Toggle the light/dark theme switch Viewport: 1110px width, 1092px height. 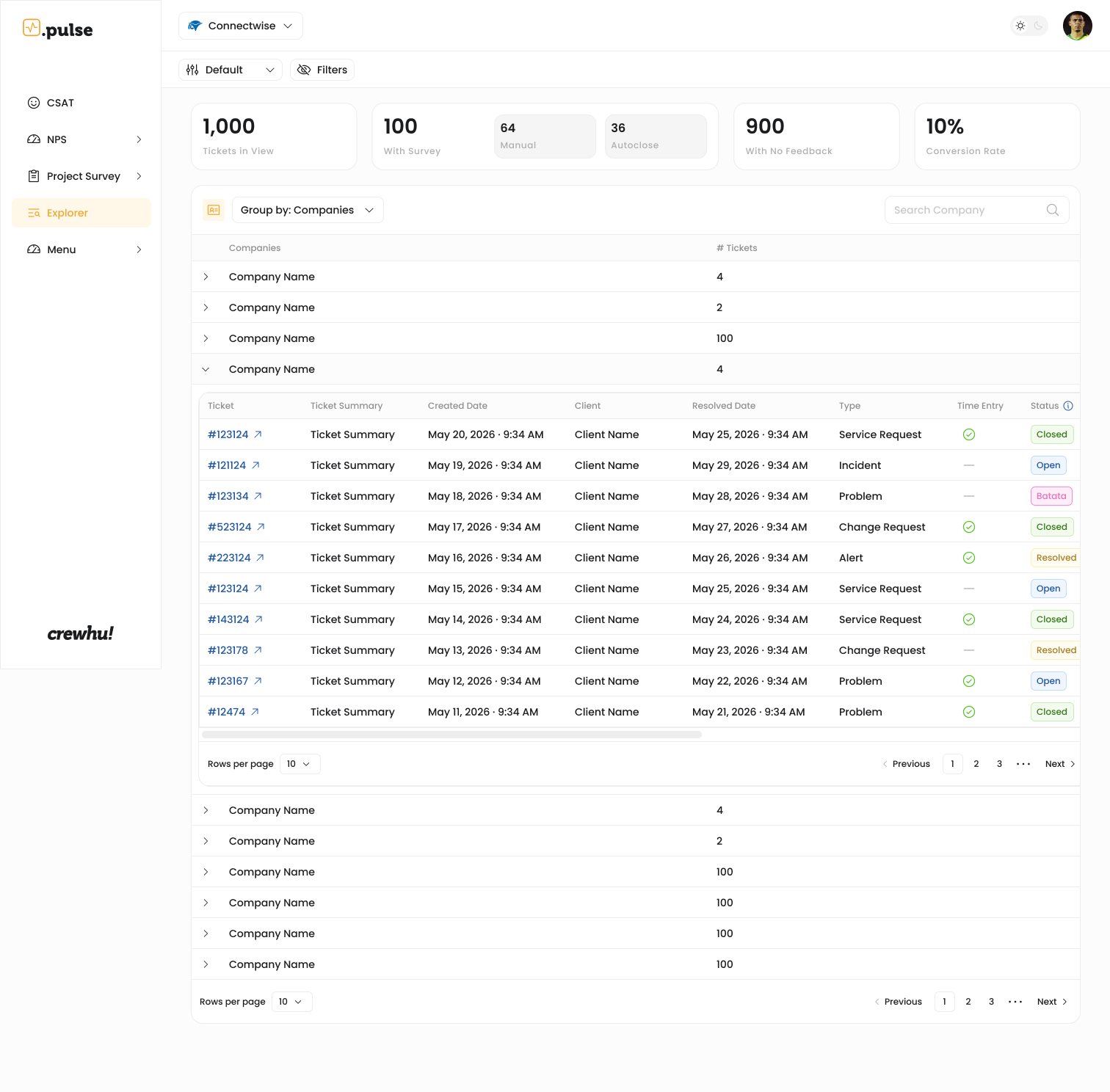click(1029, 26)
